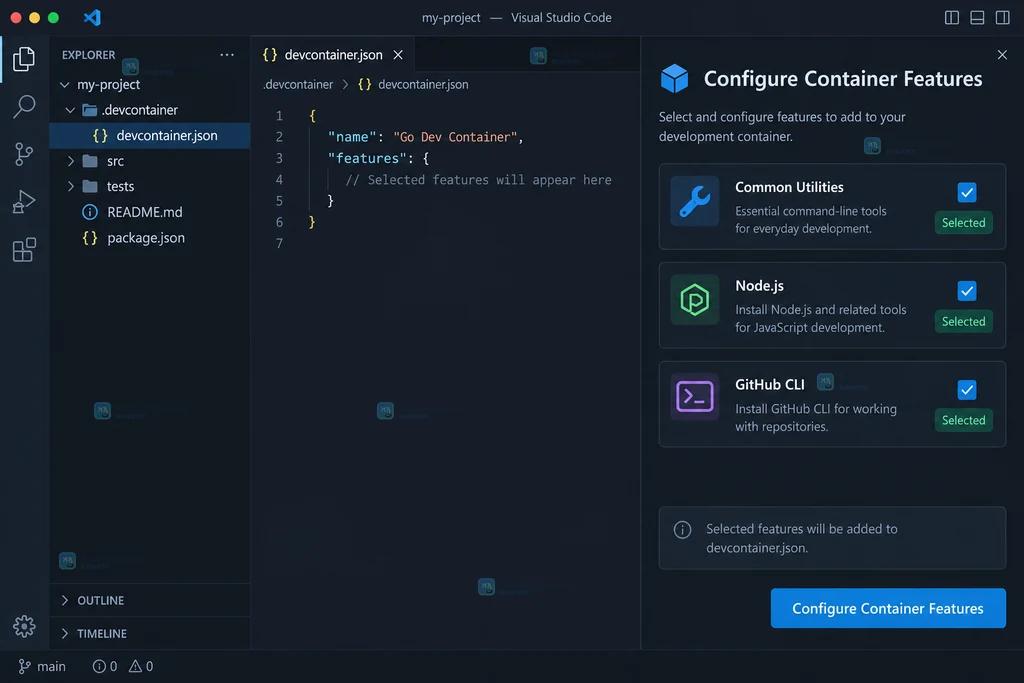
Task: Open Manage settings gear icon
Action: [24, 626]
